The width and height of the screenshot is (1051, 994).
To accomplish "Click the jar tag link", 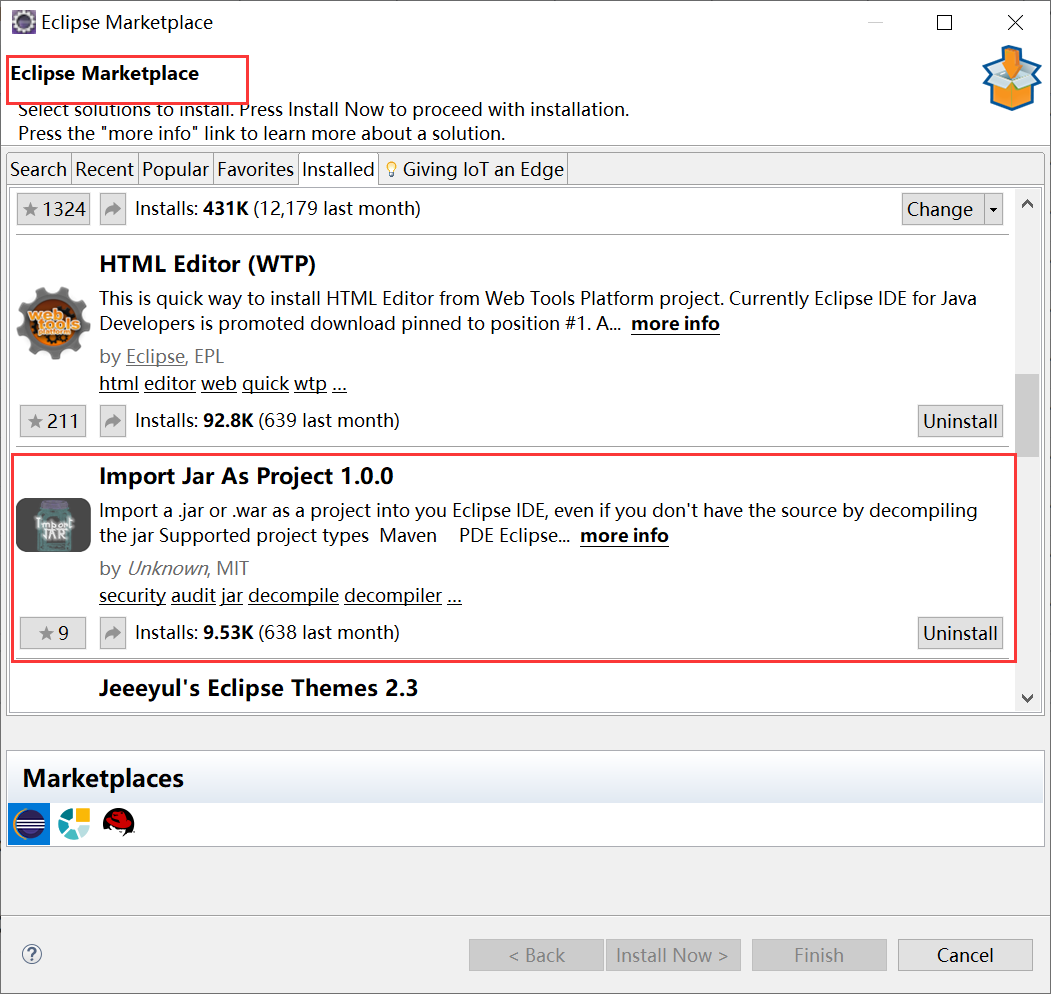I will [231, 595].
